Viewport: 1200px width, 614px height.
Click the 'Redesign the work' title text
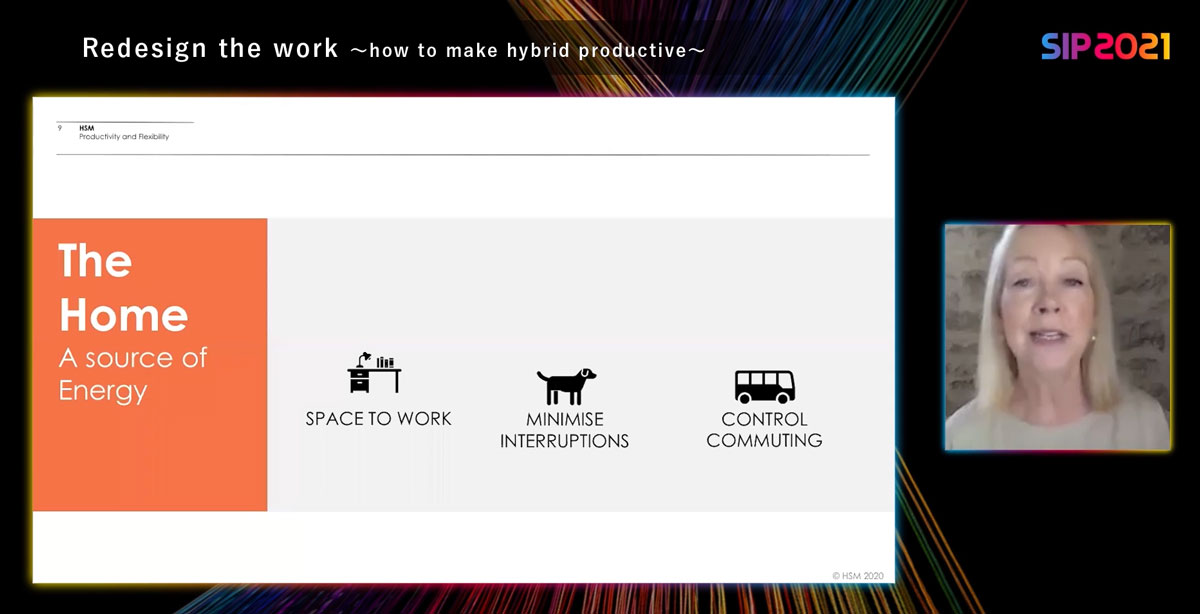point(210,48)
